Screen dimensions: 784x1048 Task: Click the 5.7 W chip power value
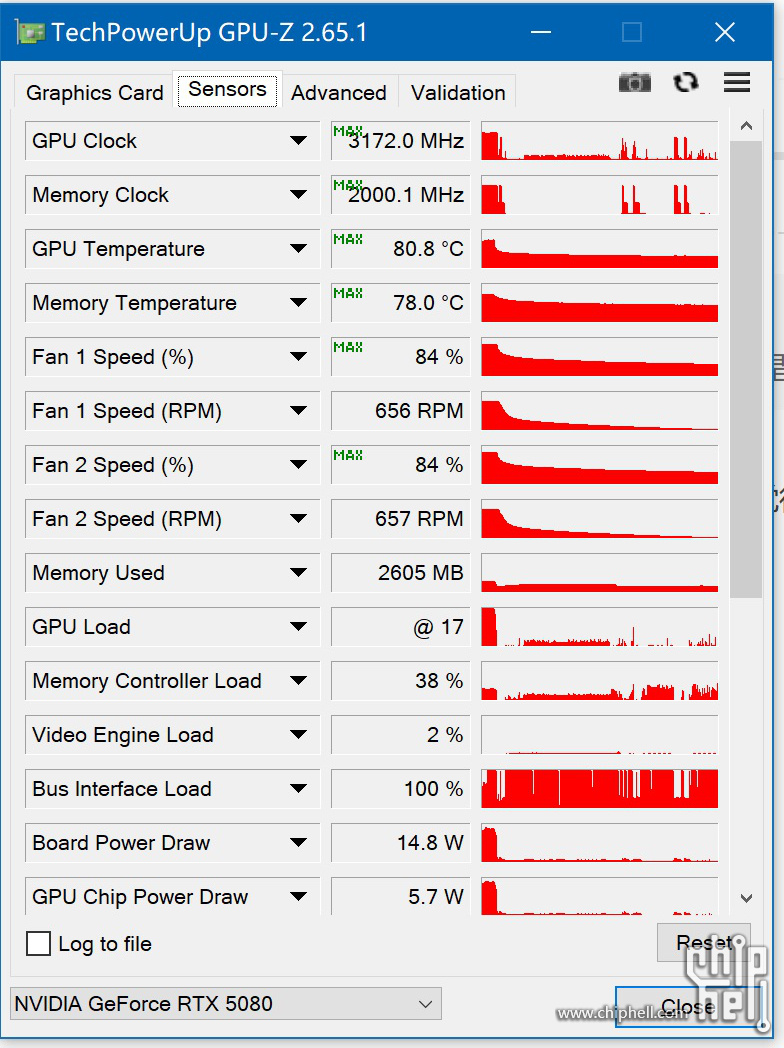(401, 896)
